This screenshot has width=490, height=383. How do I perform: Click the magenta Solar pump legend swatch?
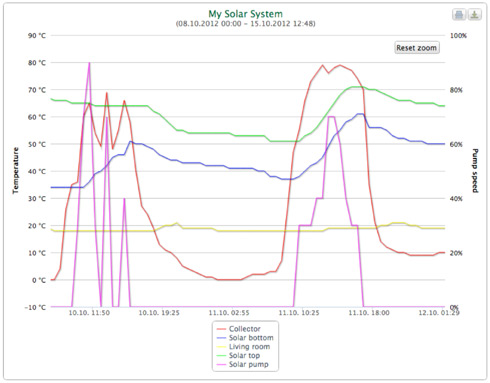(x=221, y=365)
